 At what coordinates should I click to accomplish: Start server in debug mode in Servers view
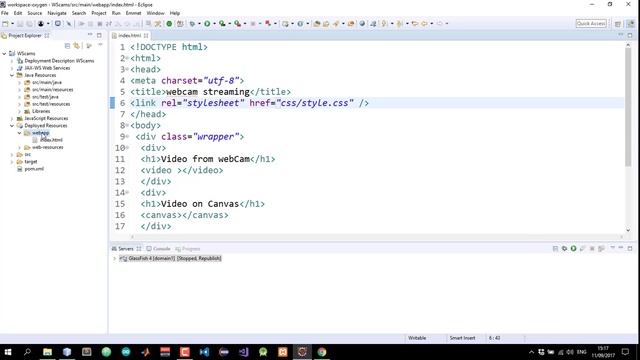click(x=564, y=248)
